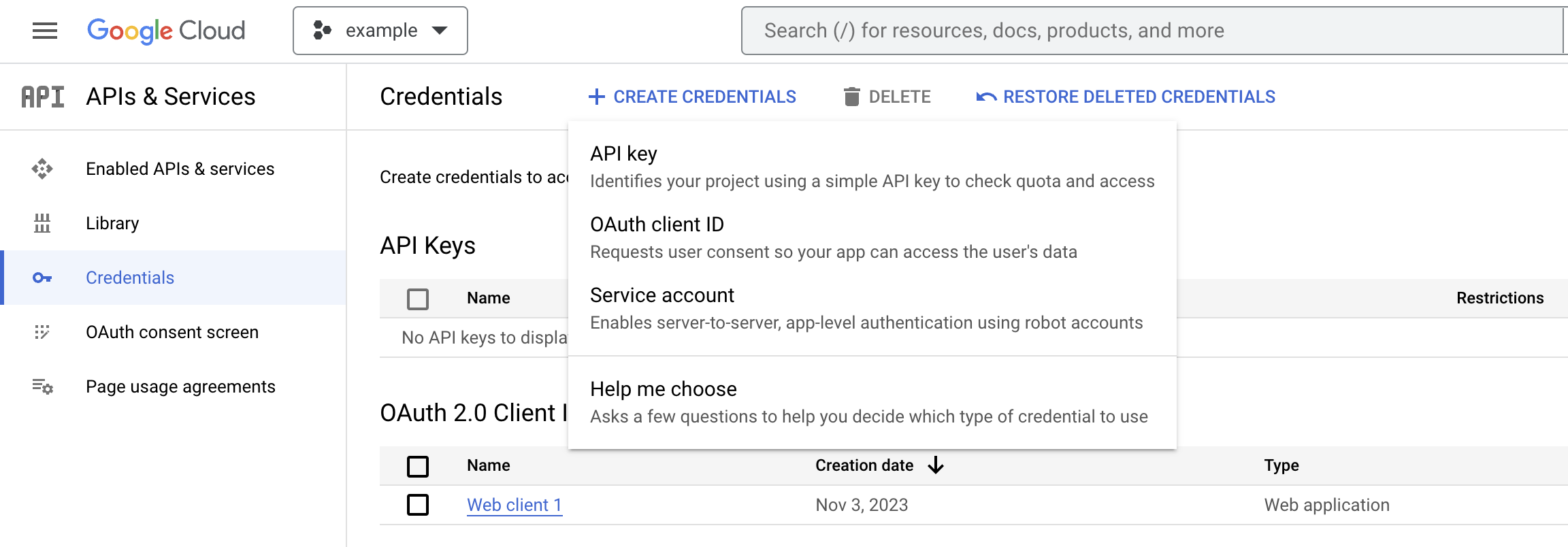Screen dimensions: 1568x547
Task: Select Service account menu option
Action: (x=872, y=309)
